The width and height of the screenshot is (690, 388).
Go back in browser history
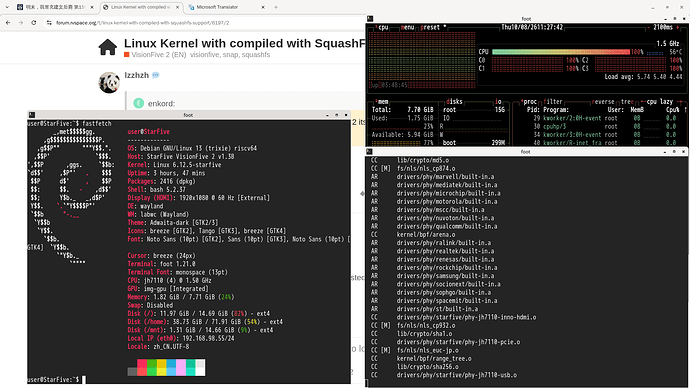(x=8, y=22)
